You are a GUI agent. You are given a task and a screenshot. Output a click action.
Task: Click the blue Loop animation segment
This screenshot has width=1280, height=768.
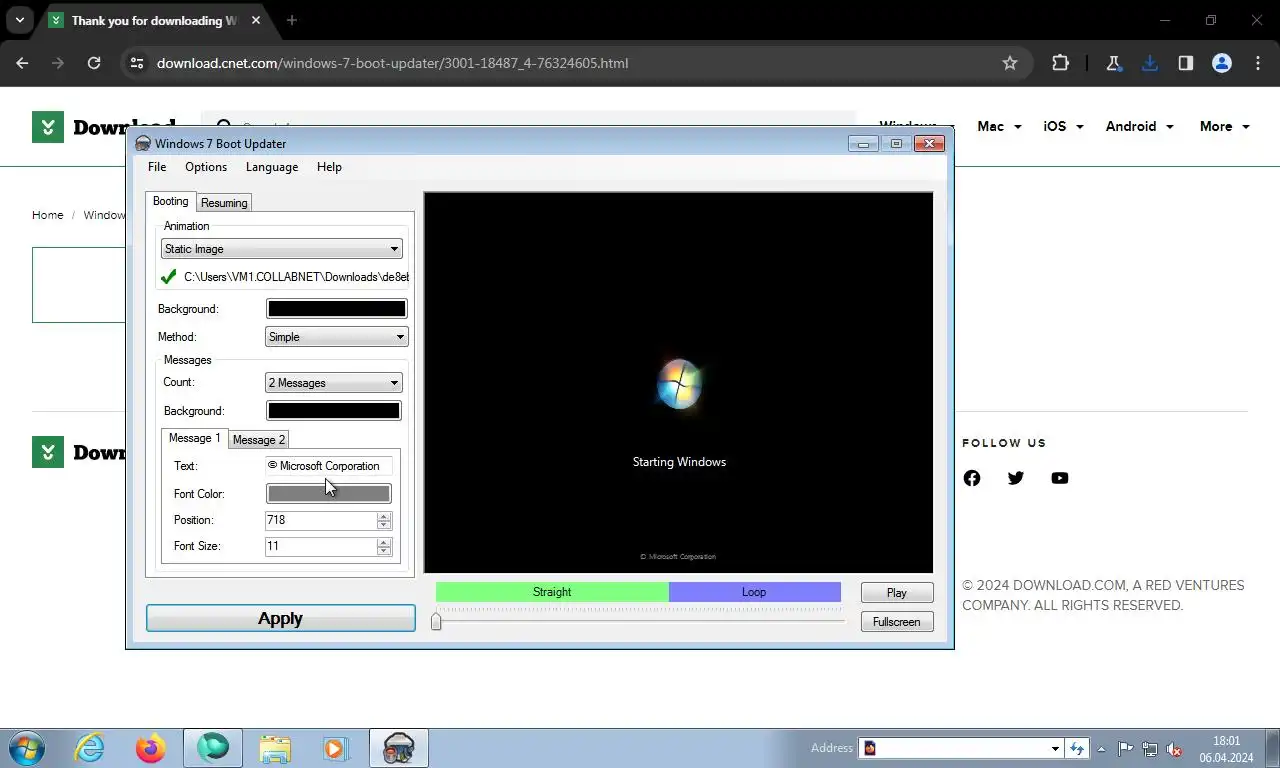point(754,592)
